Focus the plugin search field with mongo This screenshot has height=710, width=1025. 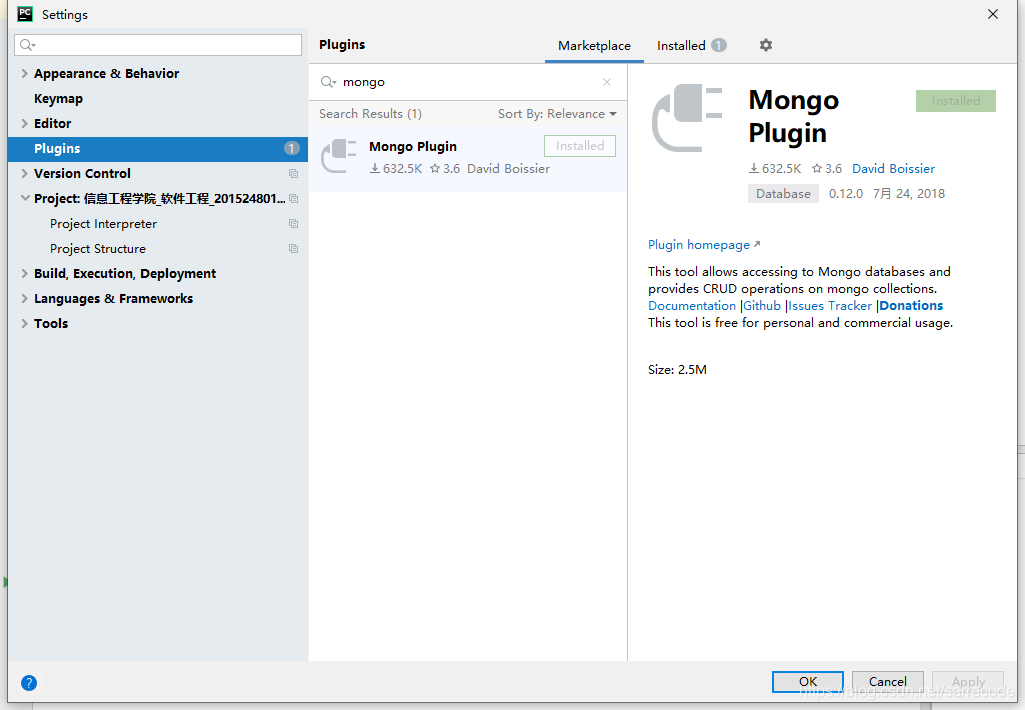467,82
